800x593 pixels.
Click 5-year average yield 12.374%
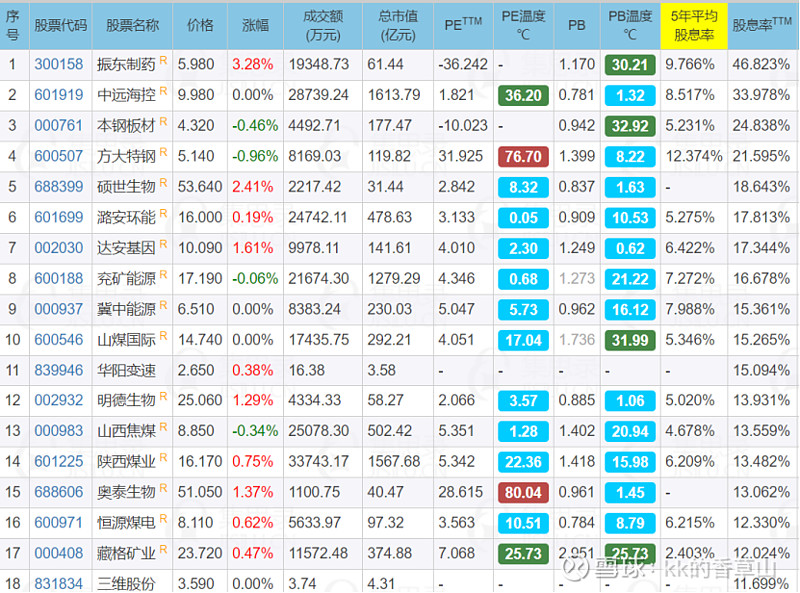(x=694, y=156)
